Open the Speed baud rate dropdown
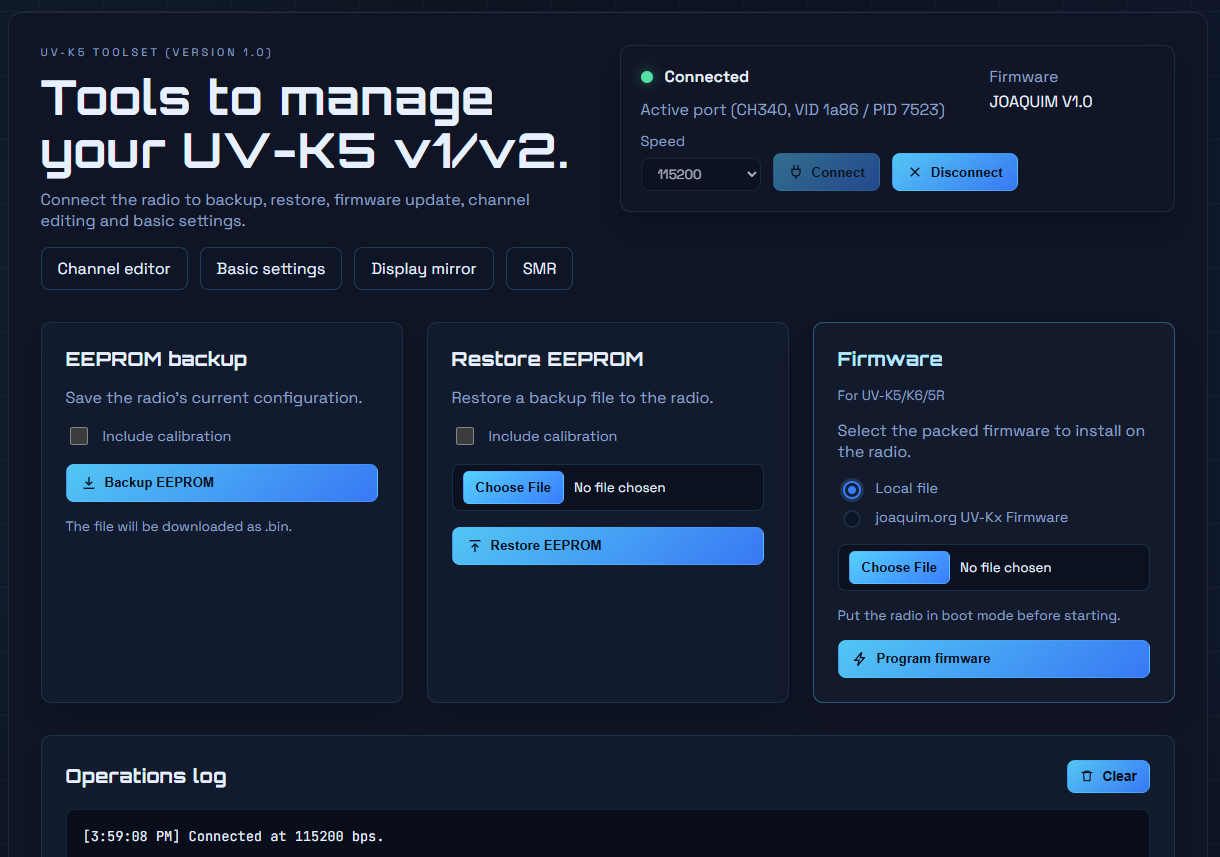 700,173
